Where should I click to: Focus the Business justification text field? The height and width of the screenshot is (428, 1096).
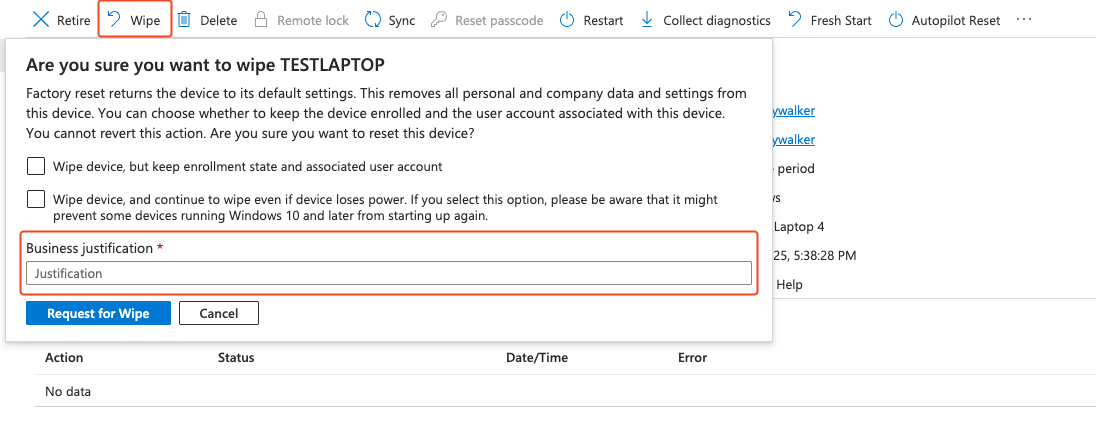[x=388, y=273]
